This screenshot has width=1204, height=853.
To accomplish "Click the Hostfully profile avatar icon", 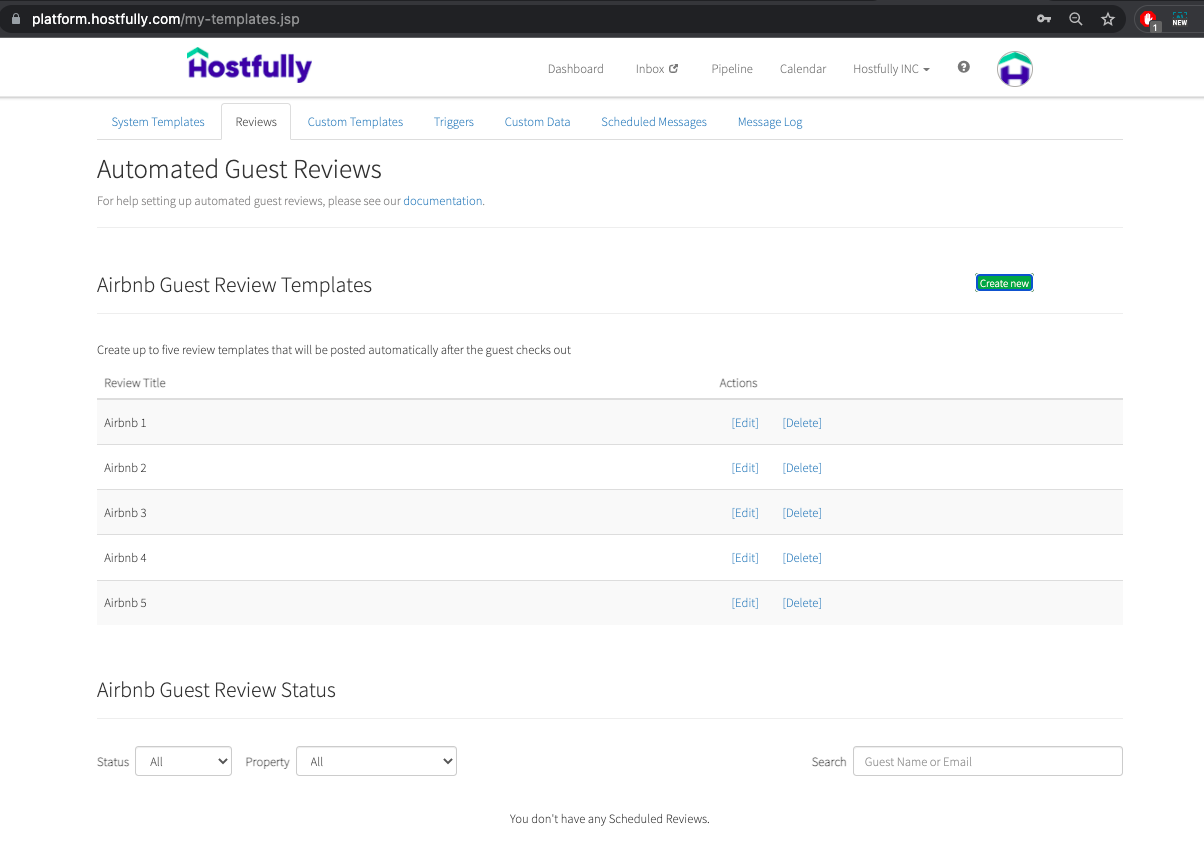I will (x=1014, y=68).
